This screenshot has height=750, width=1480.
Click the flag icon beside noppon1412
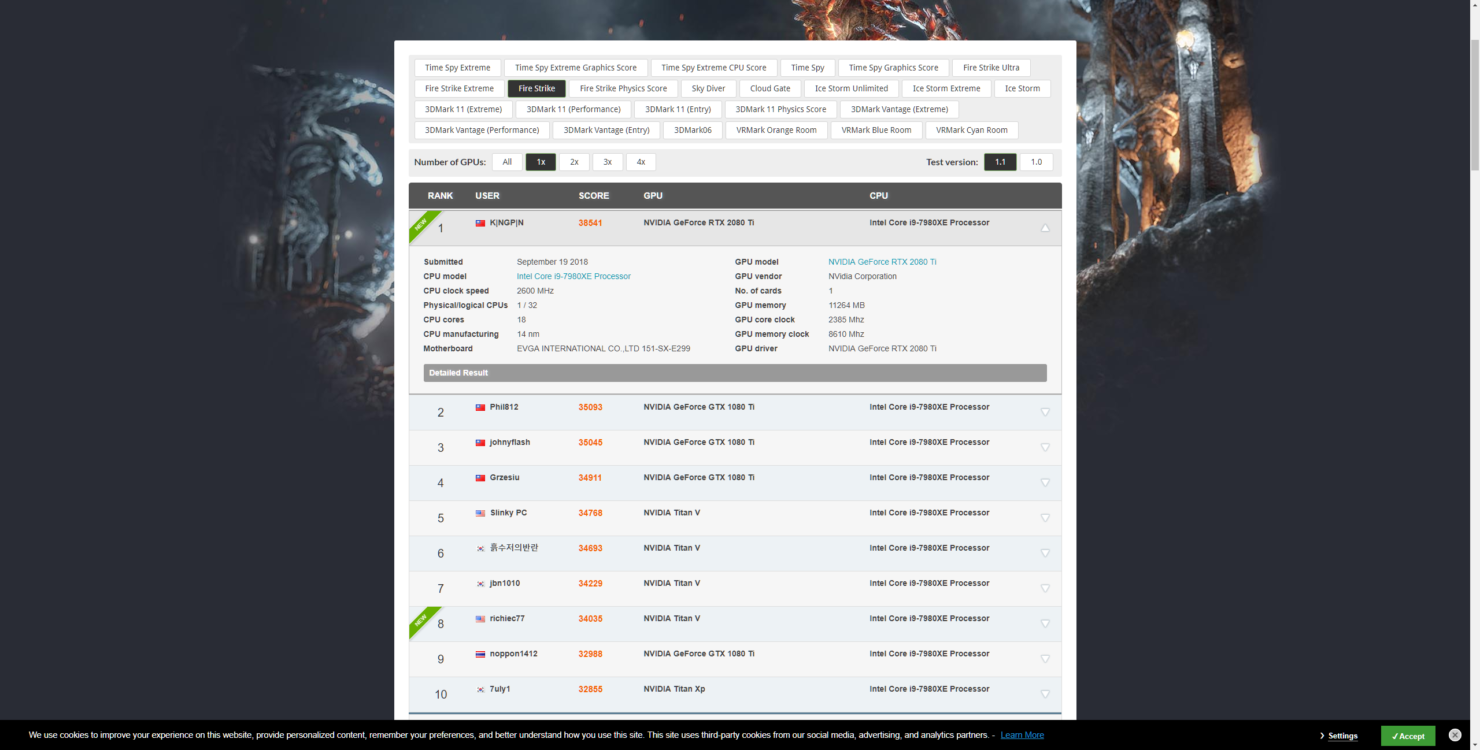(480, 654)
